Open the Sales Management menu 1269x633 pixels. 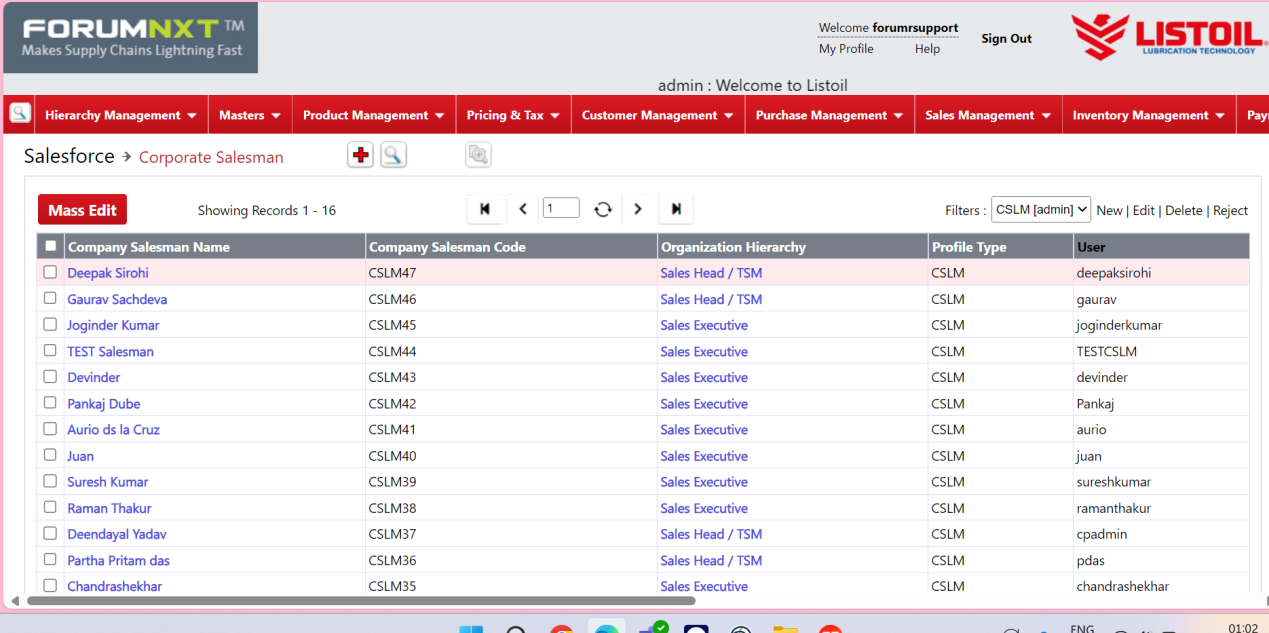988,115
